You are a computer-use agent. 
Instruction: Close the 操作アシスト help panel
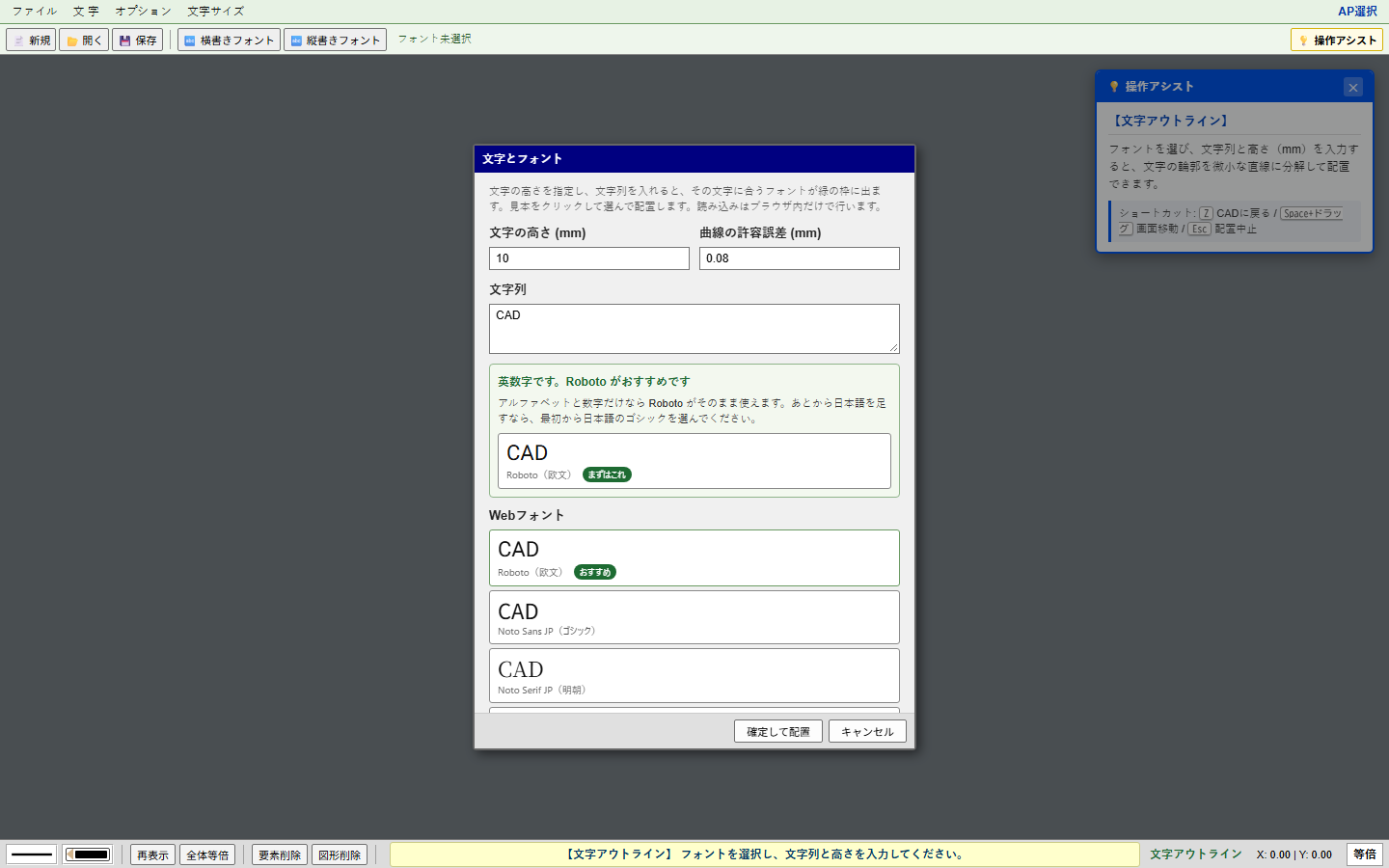pos(1353,87)
